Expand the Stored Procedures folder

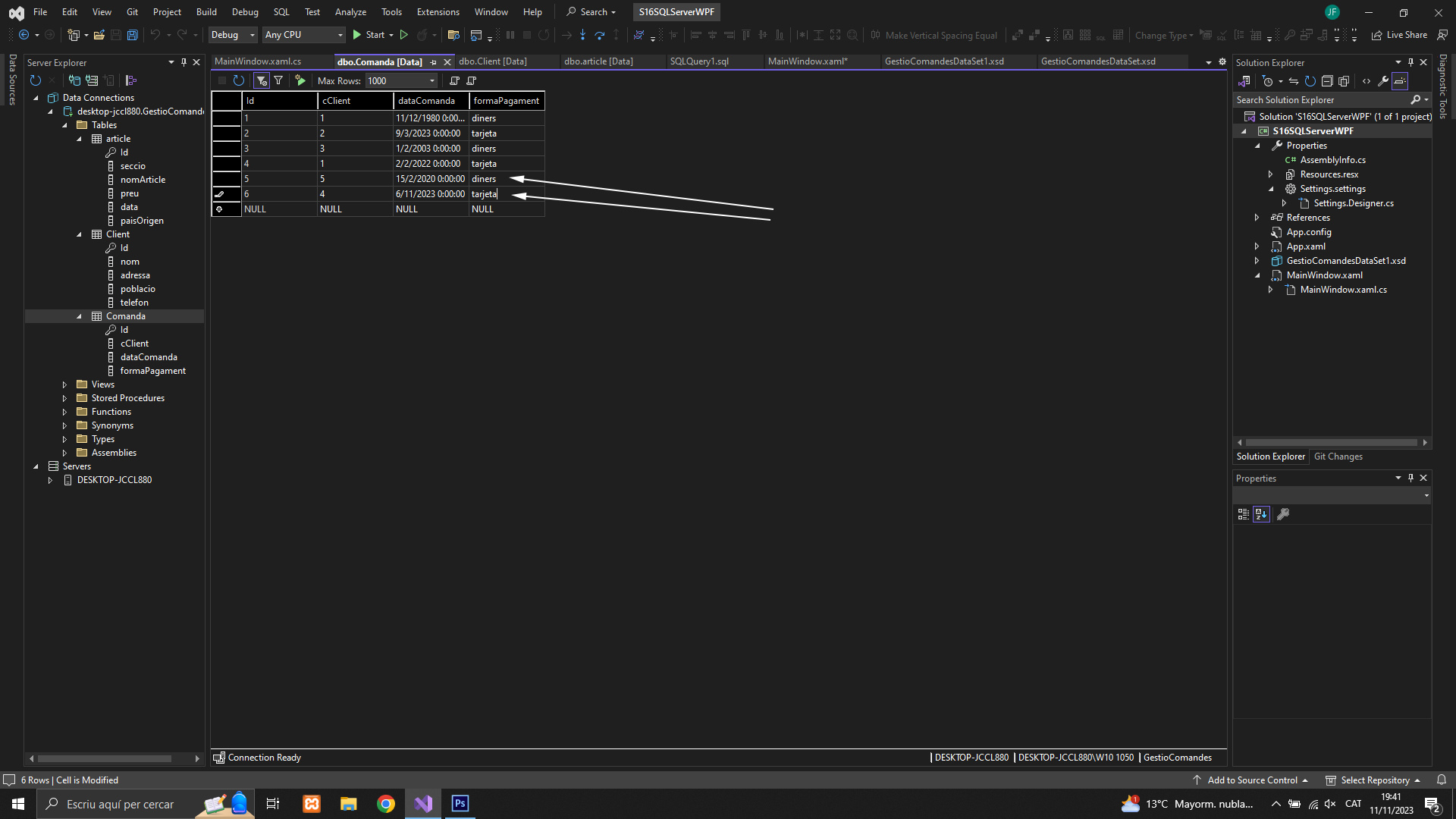(64, 398)
